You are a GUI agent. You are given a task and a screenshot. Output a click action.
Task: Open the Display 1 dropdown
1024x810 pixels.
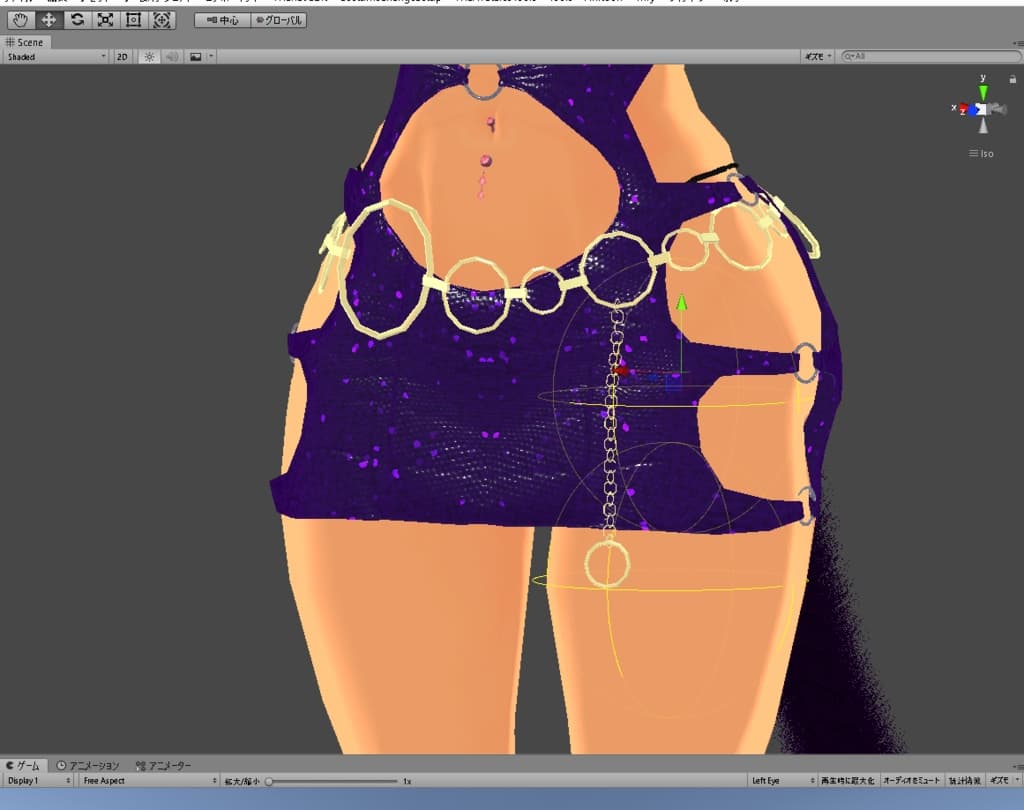click(x=38, y=780)
